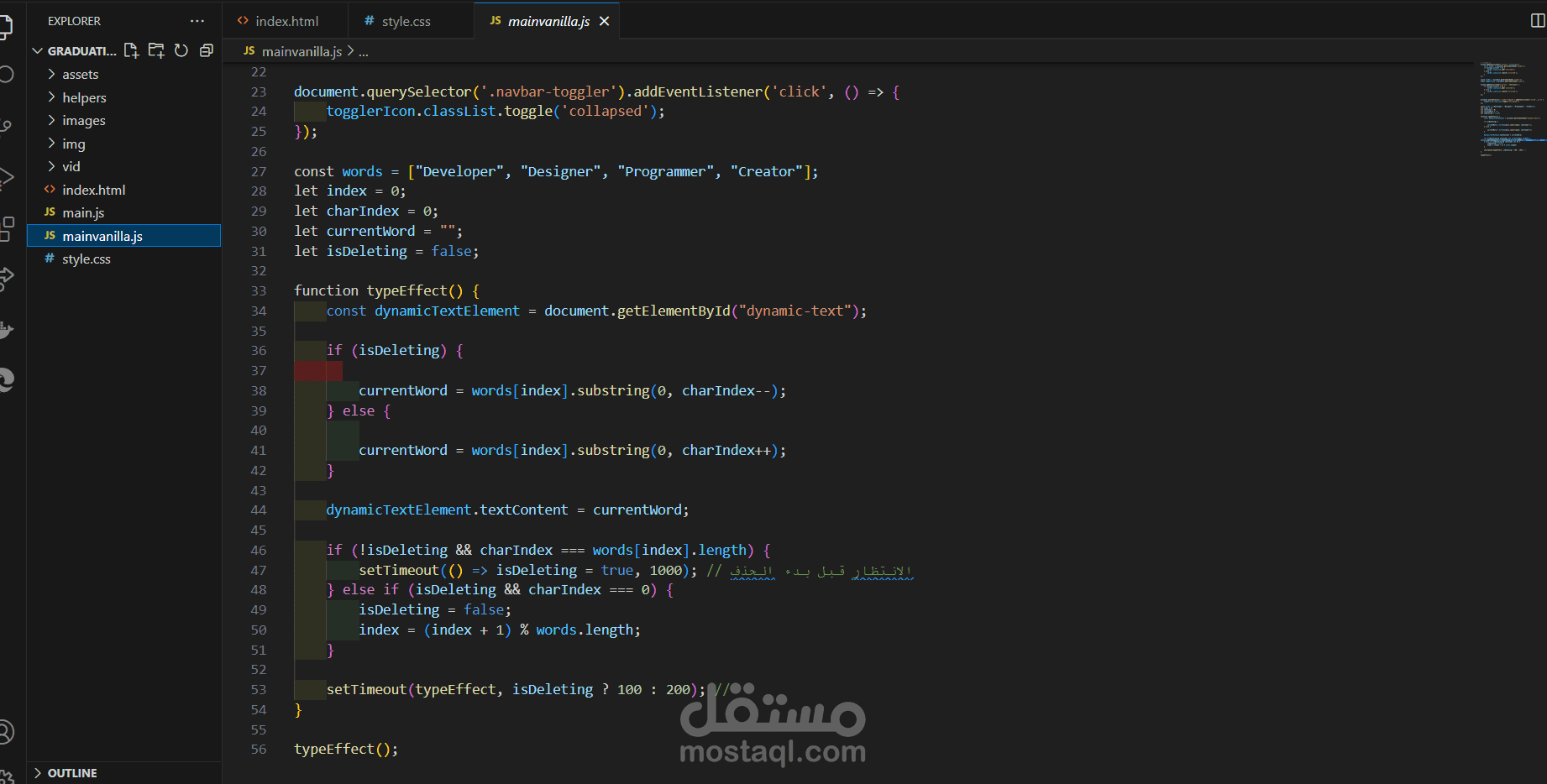Click the New Folder icon in Explorer header

tap(156, 50)
